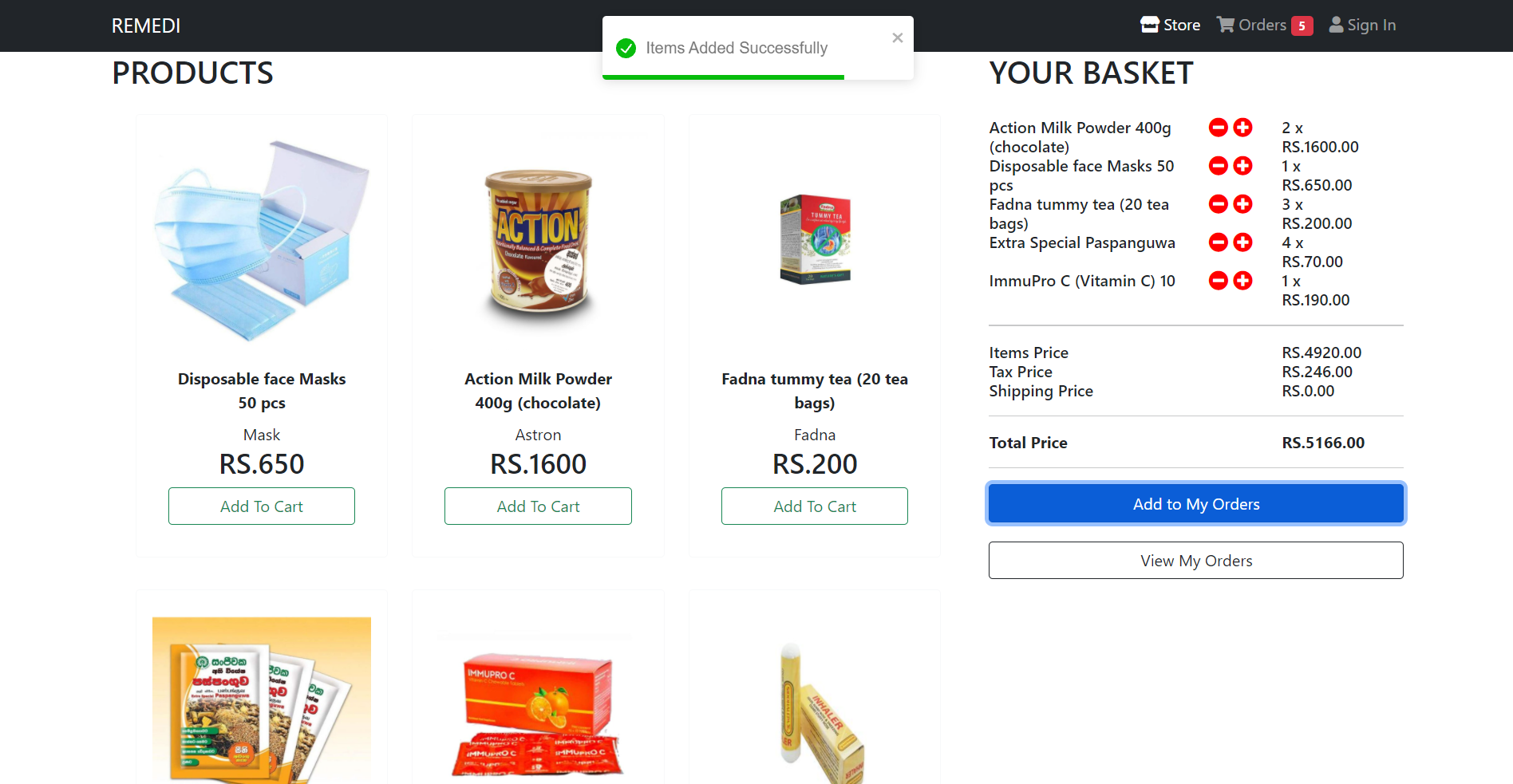1513x784 pixels.
Task: Increase Extra Special Paspanguwa quantity
Action: 1243,242
